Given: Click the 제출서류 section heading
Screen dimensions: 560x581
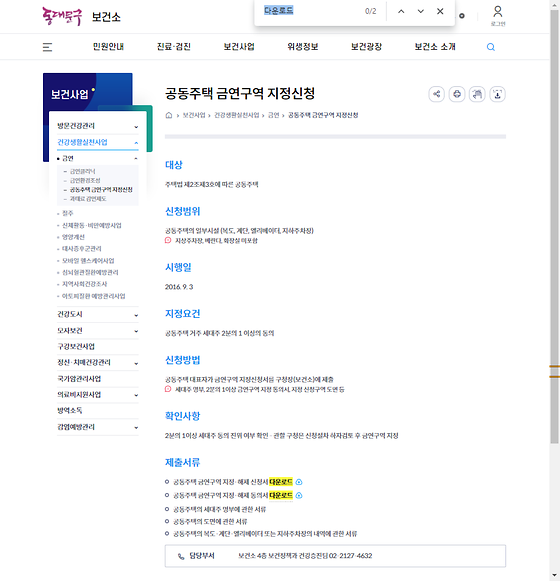Looking at the screenshot, I should point(182,462).
